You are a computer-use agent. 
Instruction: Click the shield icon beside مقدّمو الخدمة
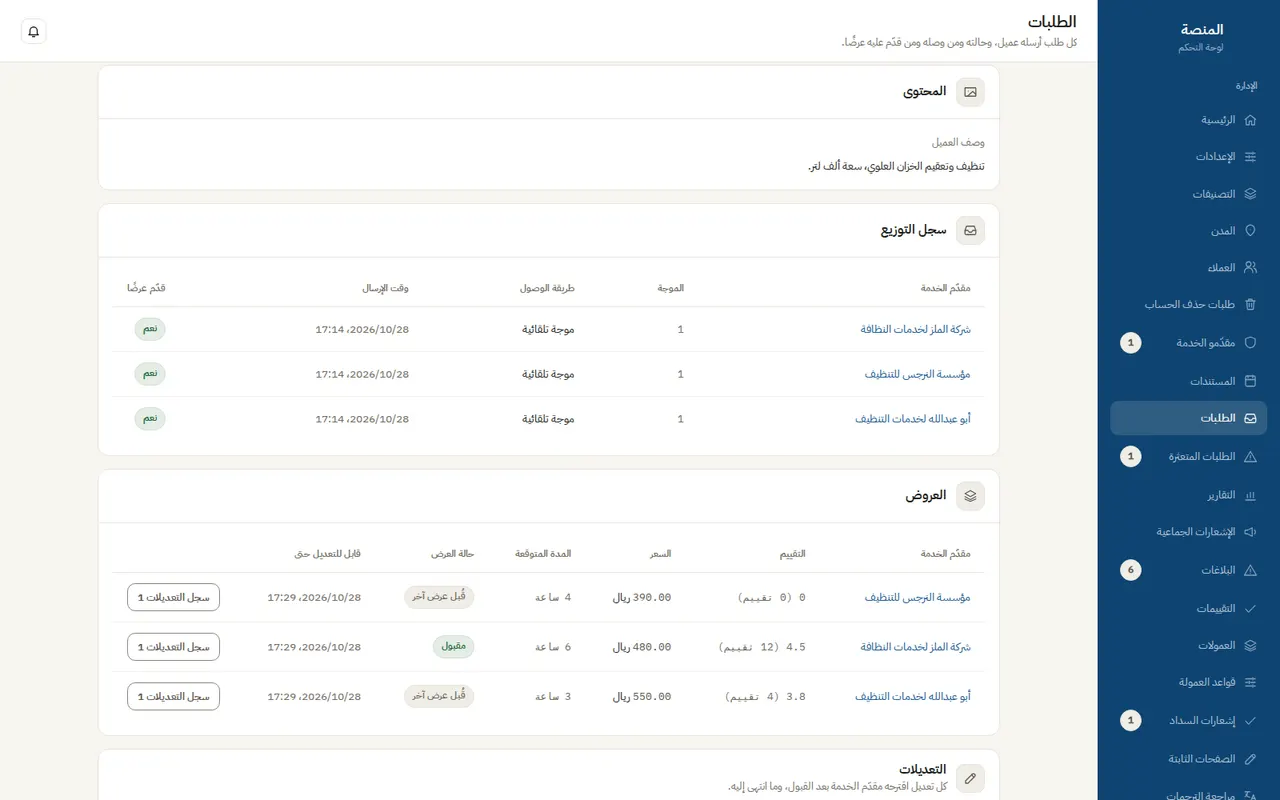tap(1250, 343)
